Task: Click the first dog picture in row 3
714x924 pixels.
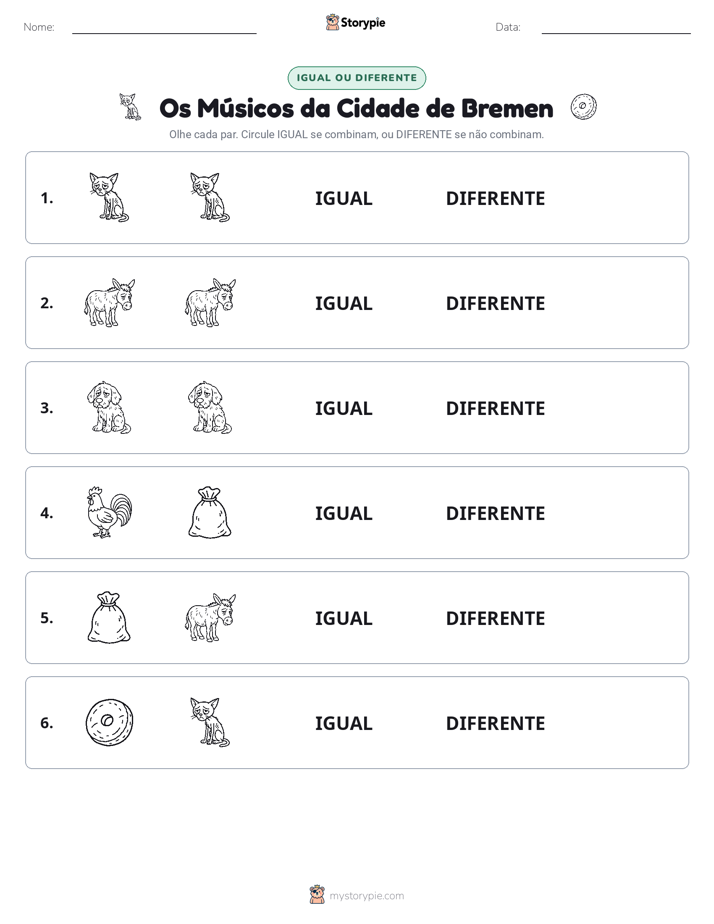Action: [x=109, y=407]
